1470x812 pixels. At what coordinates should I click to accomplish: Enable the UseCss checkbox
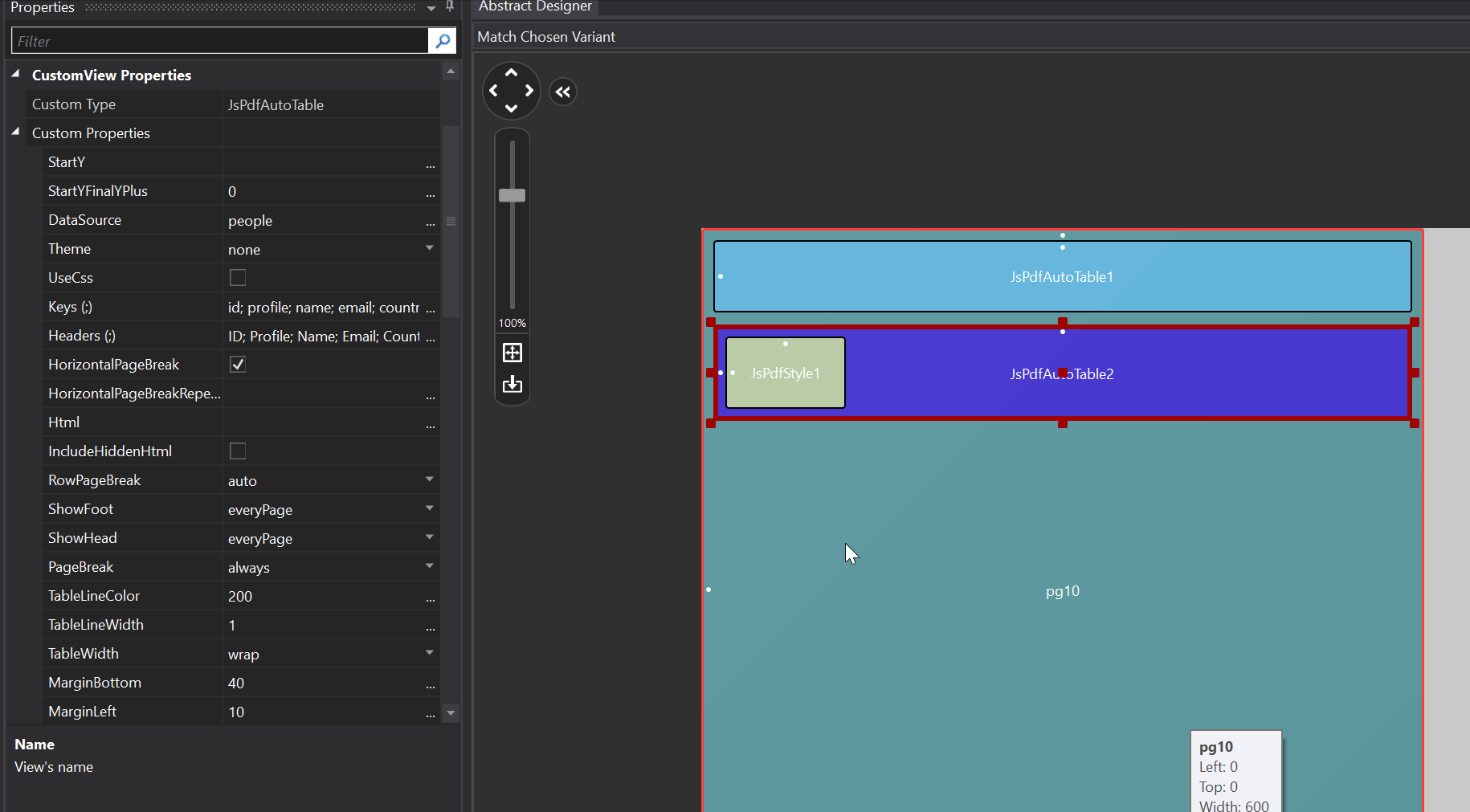click(x=238, y=278)
